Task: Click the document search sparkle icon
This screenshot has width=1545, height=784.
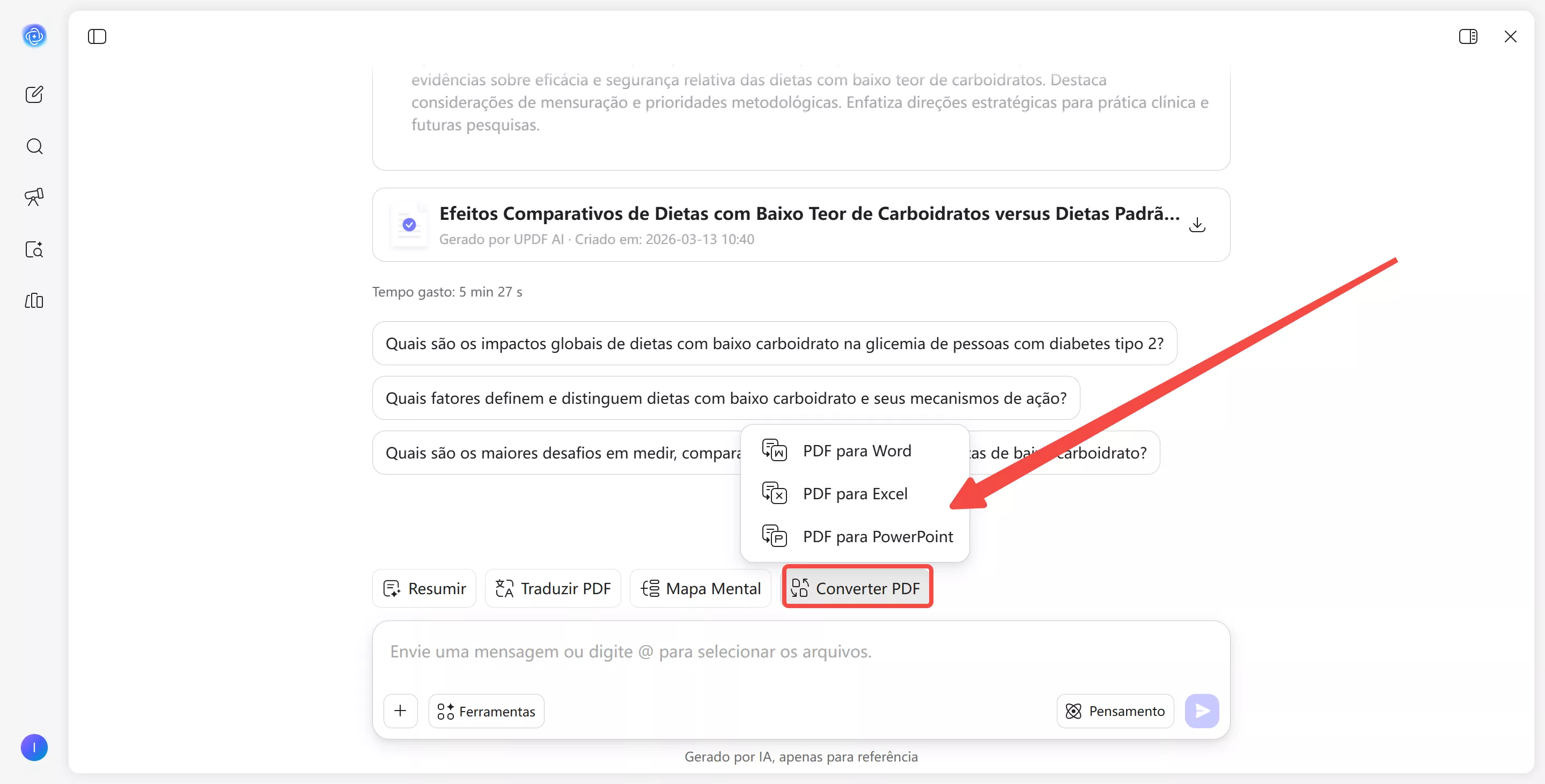Action: (34, 249)
